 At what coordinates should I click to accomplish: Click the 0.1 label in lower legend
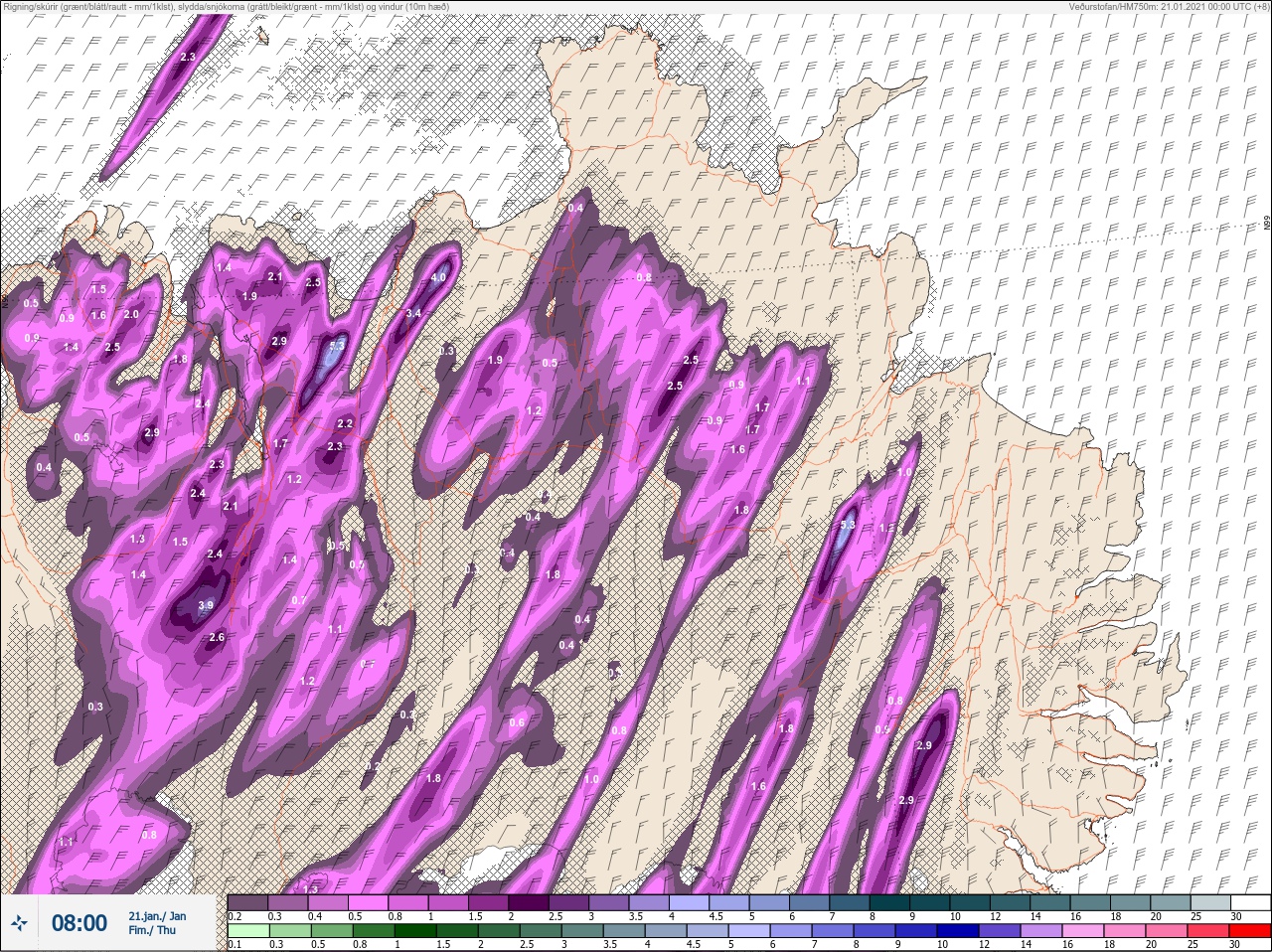[235, 944]
